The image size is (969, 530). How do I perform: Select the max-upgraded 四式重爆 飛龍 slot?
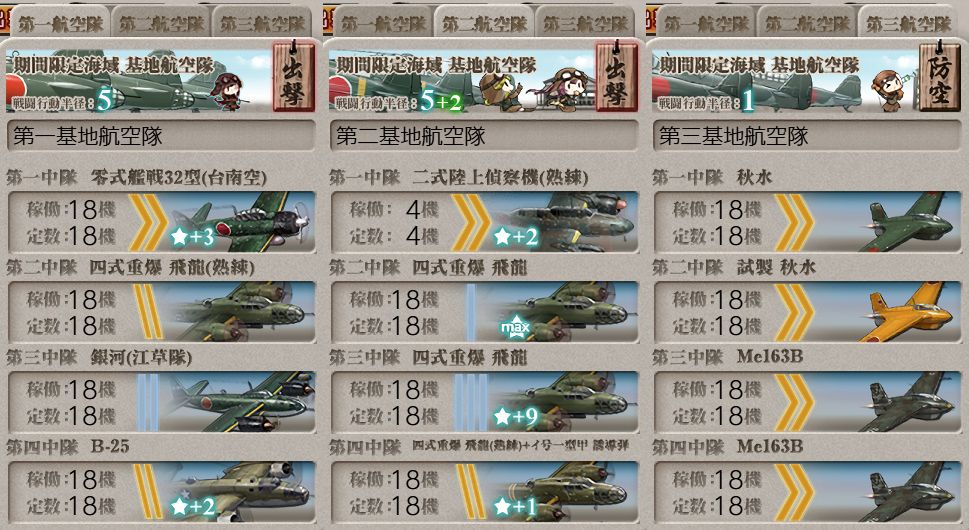click(484, 312)
